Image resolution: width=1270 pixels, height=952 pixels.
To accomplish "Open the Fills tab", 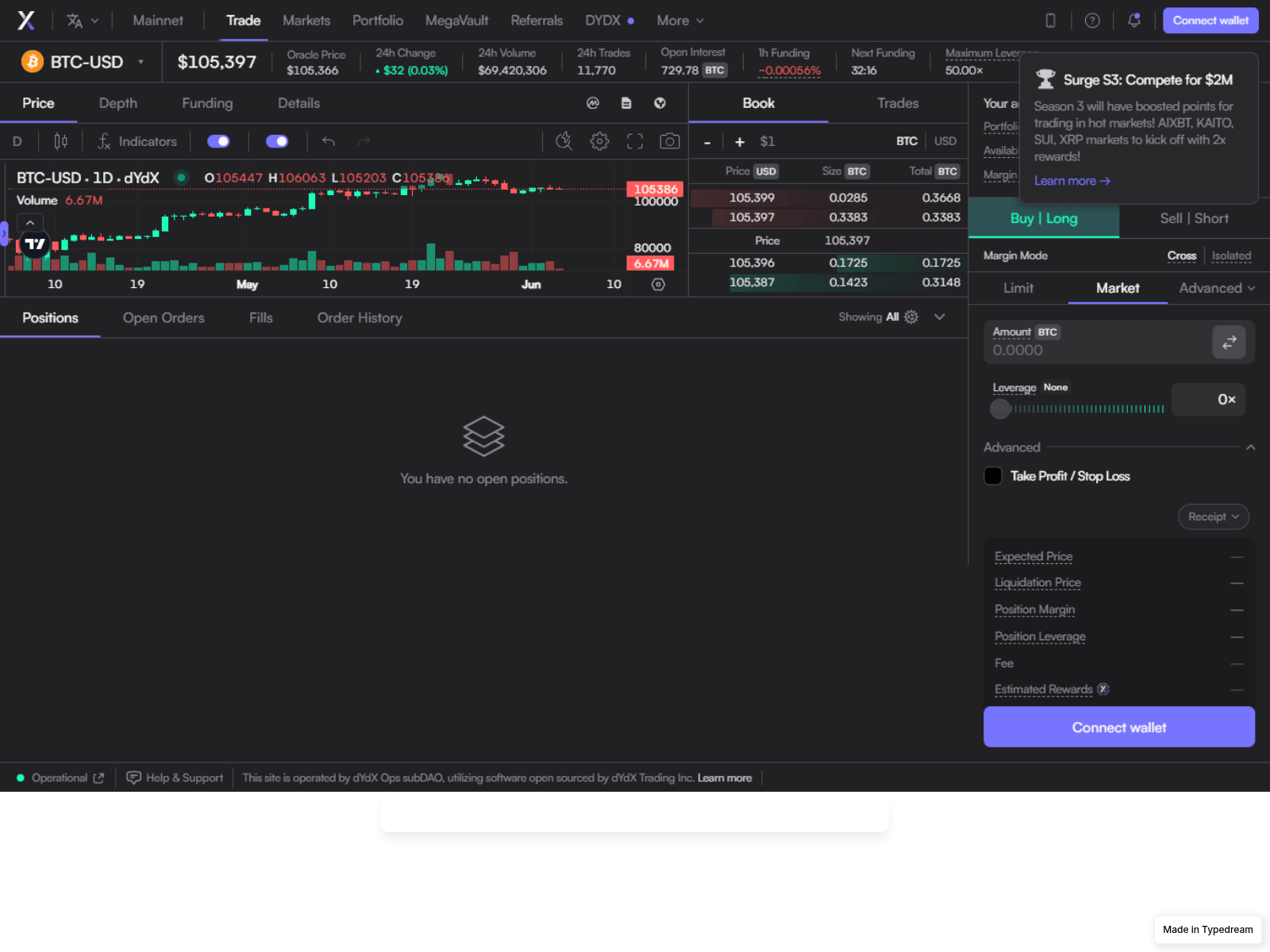I will 261,317.
